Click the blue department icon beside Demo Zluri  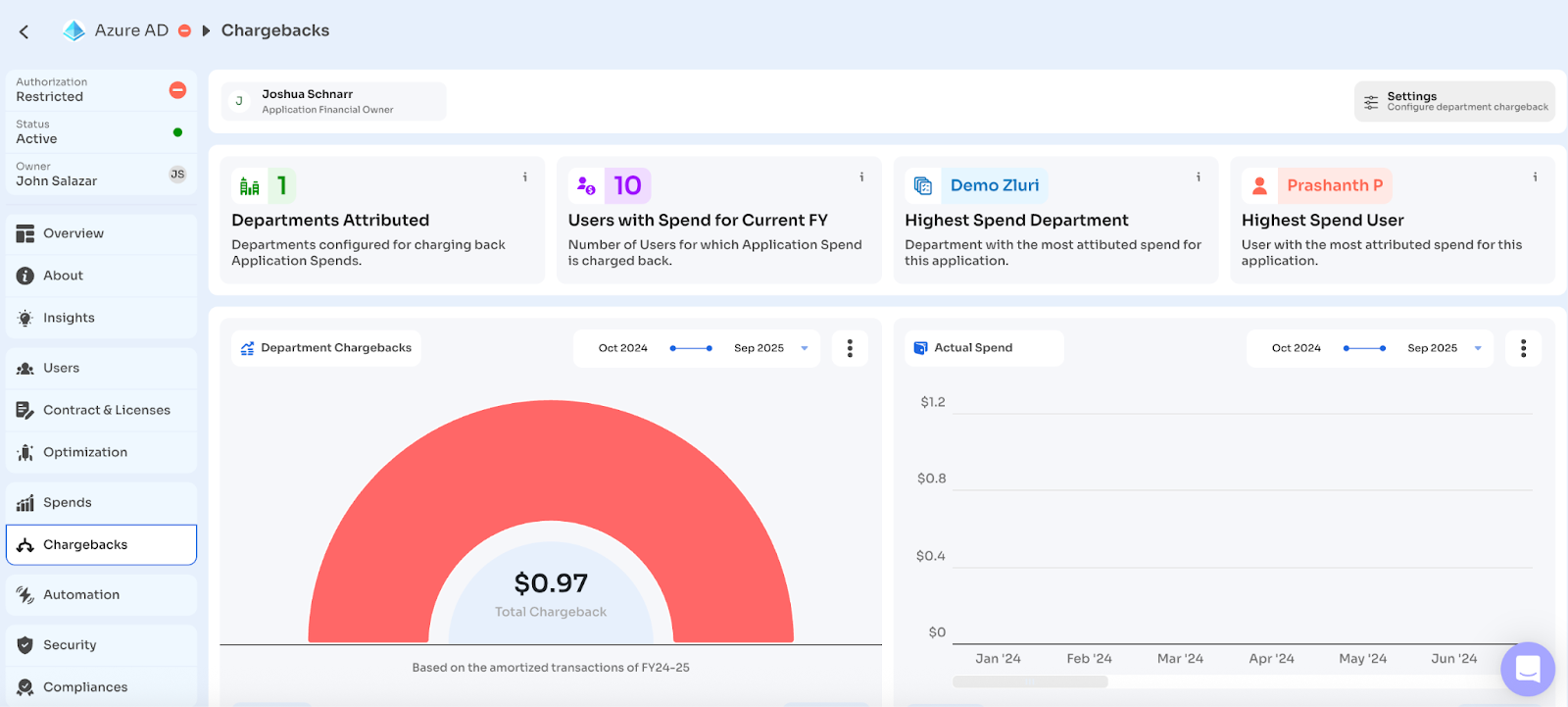[922, 185]
